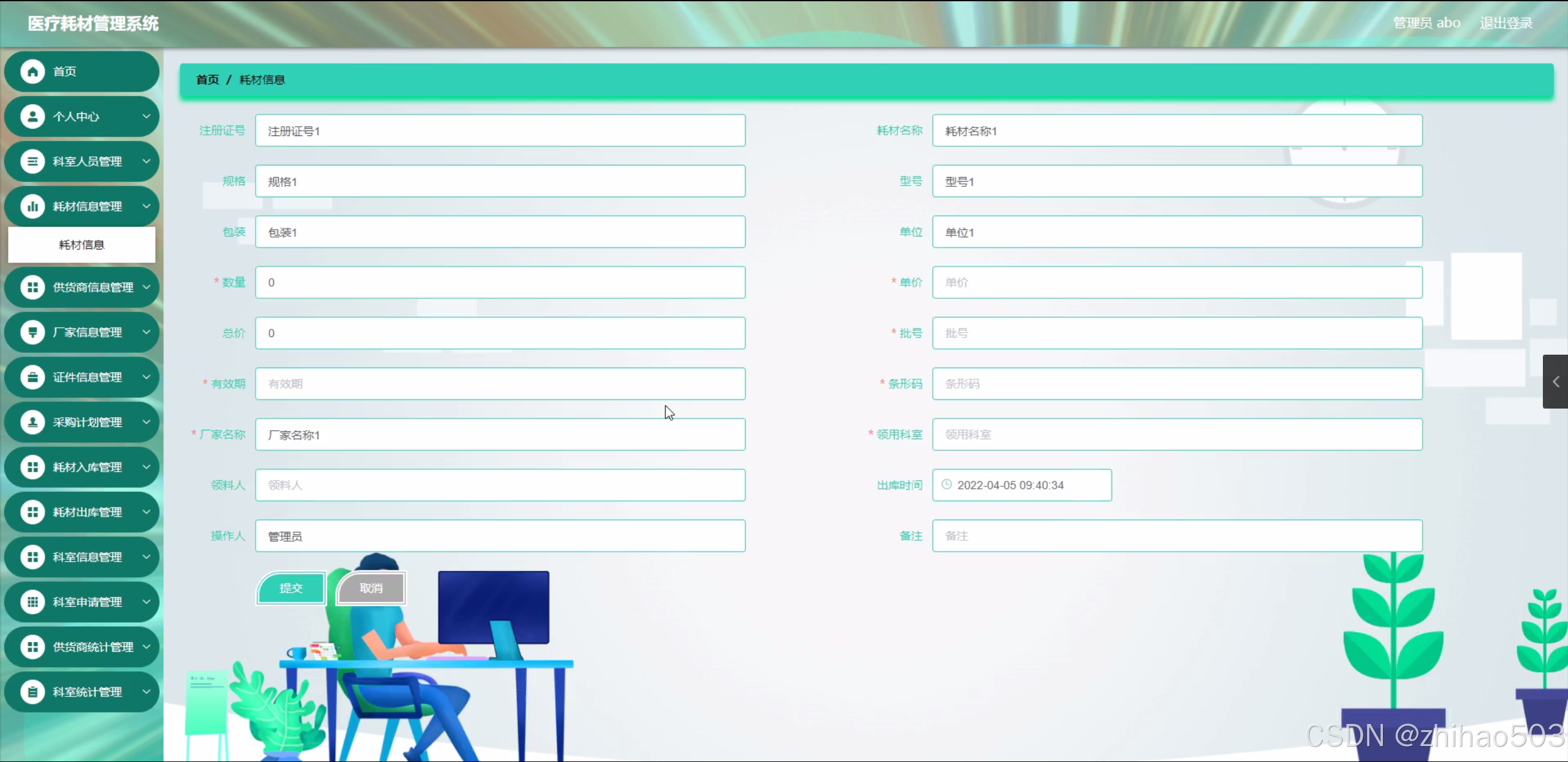Image resolution: width=1568 pixels, height=762 pixels.
Task: Focus the 条形码 input field
Action: click(x=1176, y=384)
